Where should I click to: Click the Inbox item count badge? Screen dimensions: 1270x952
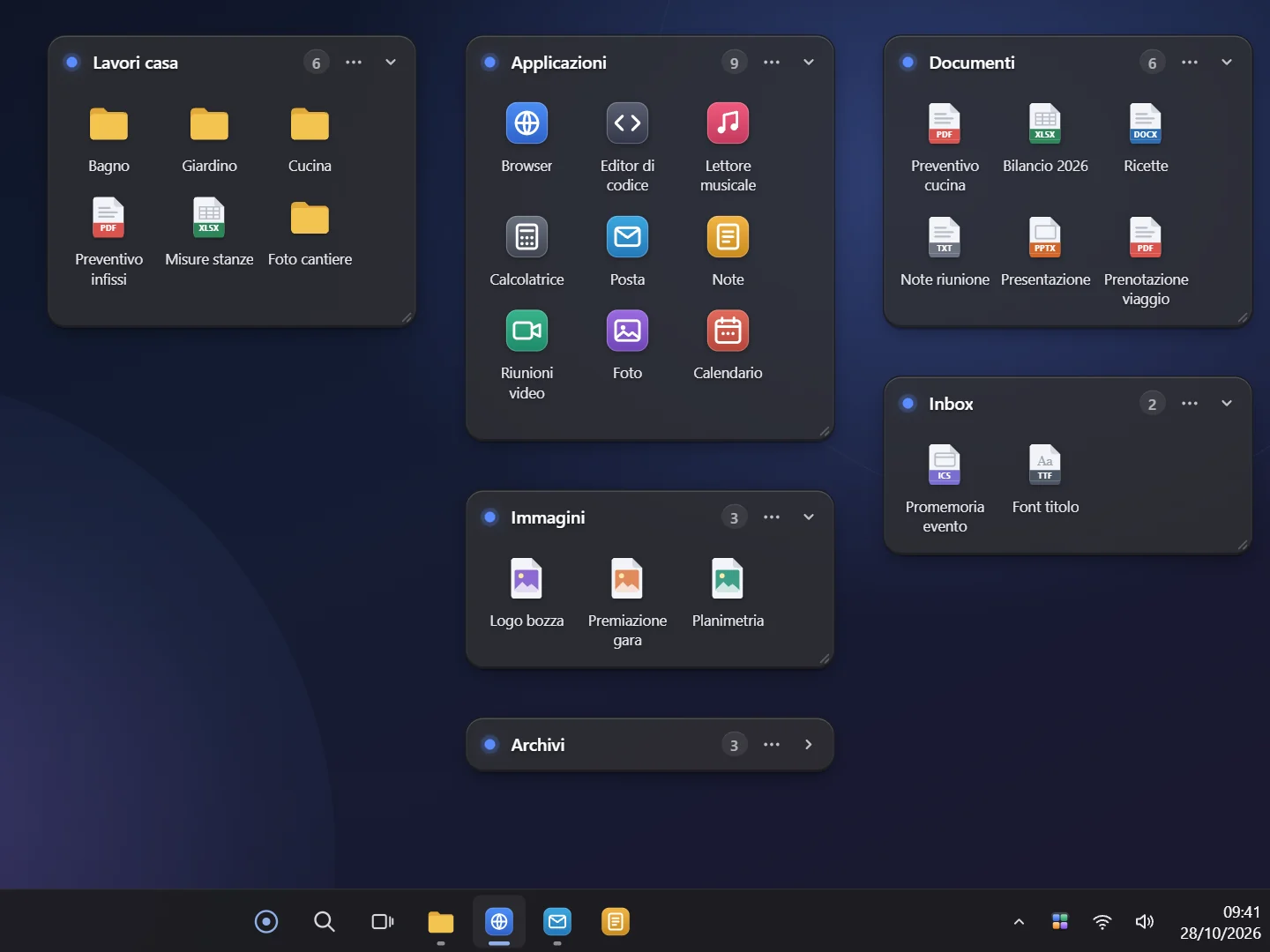(x=1152, y=404)
